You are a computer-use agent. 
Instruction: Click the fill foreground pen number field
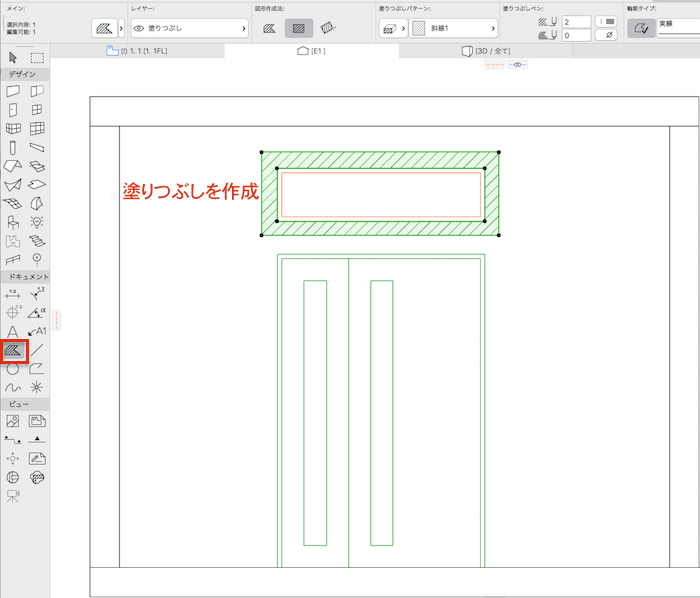(x=576, y=21)
